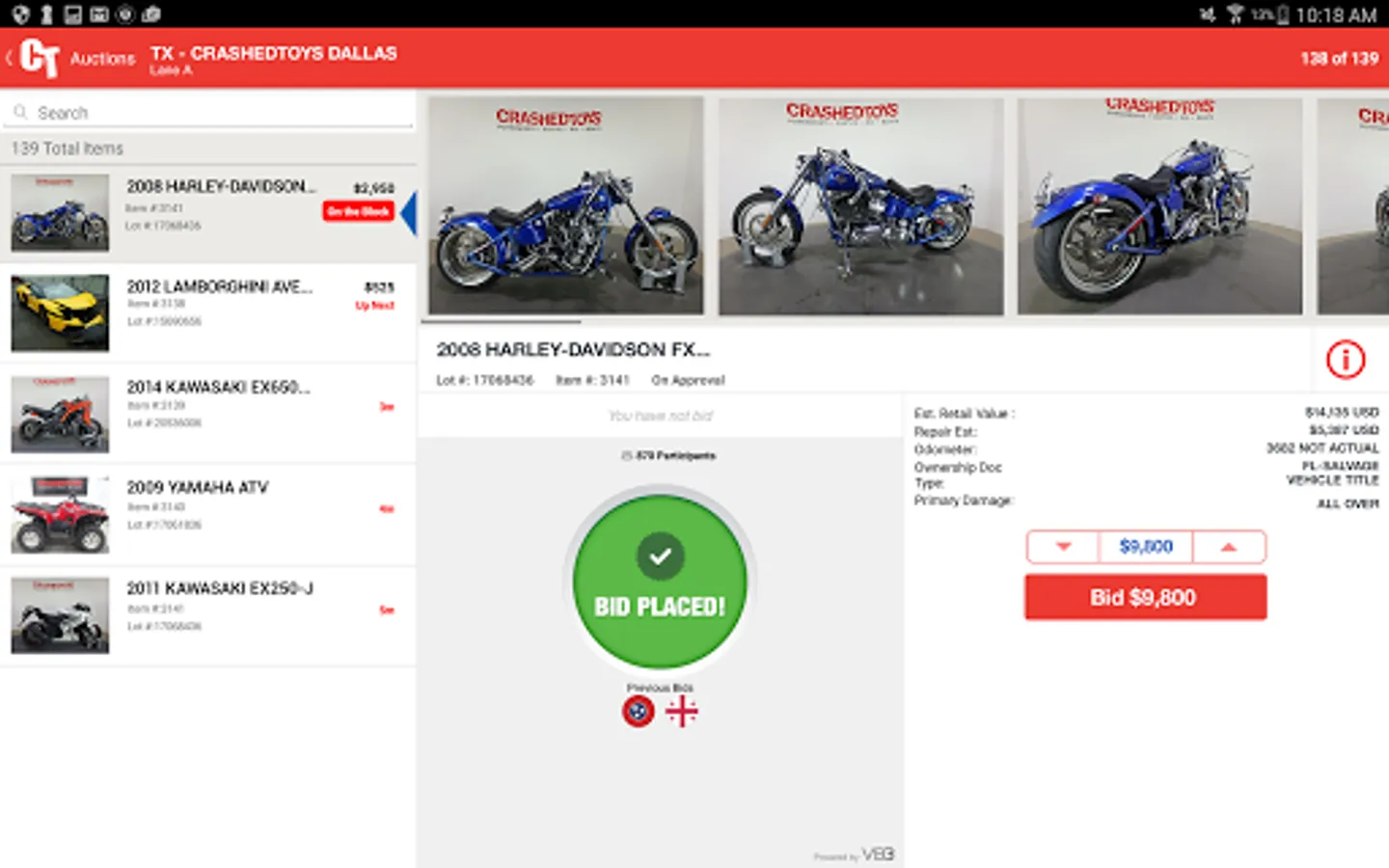Image resolution: width=1389 pixels, height=868 pixels.
Task: Open the red info icon
Action: click(1346, 360)
